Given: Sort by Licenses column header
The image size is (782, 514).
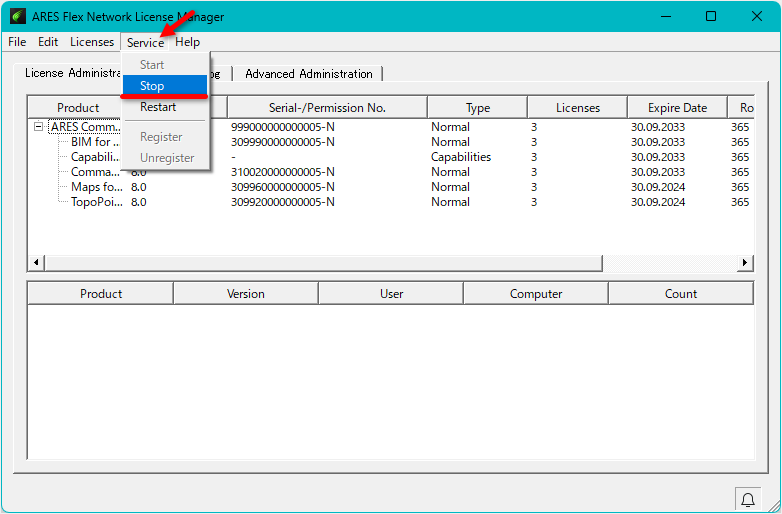Looking at the screenshot, I should [578, 108].
